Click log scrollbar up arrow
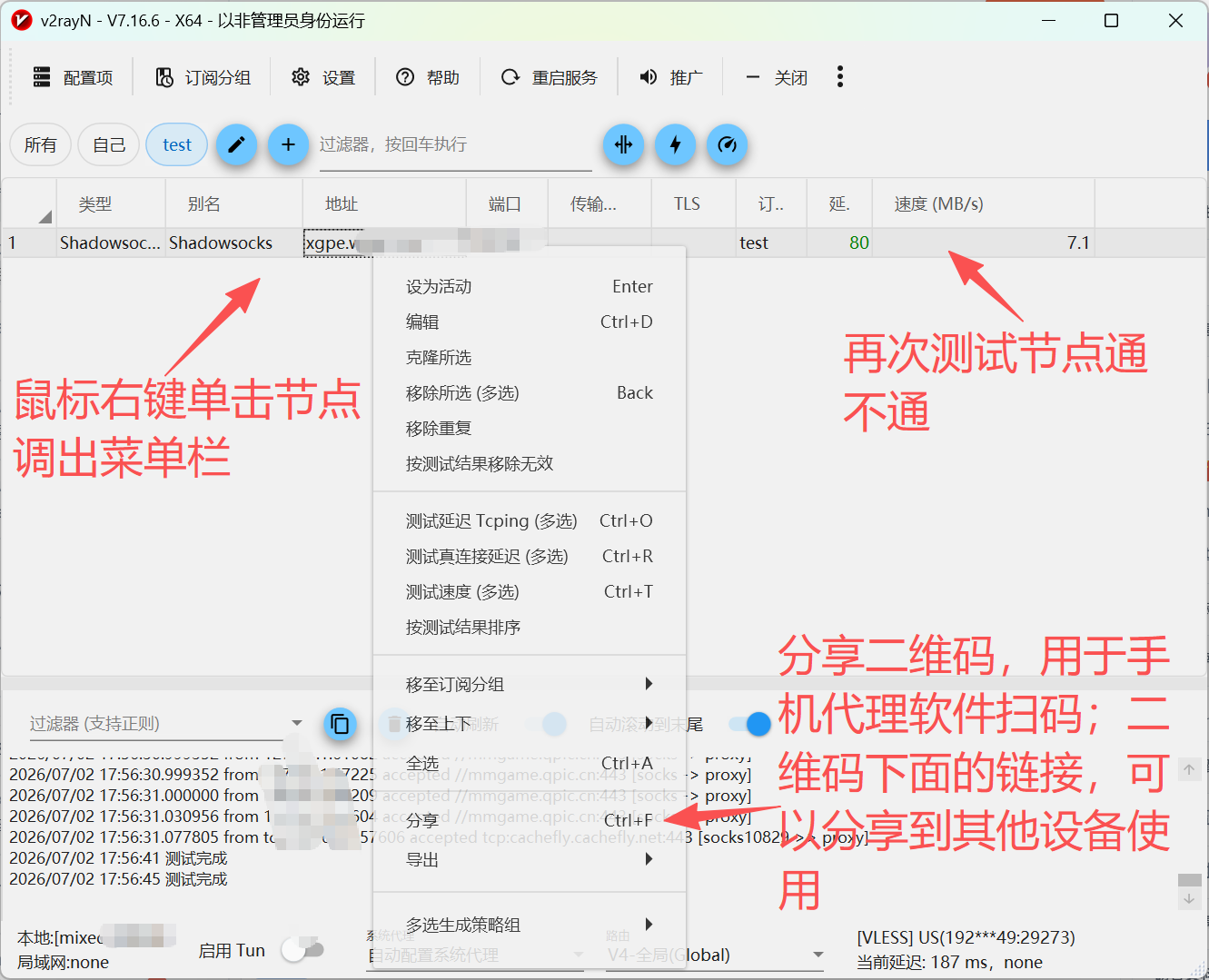 [1189, 770]
